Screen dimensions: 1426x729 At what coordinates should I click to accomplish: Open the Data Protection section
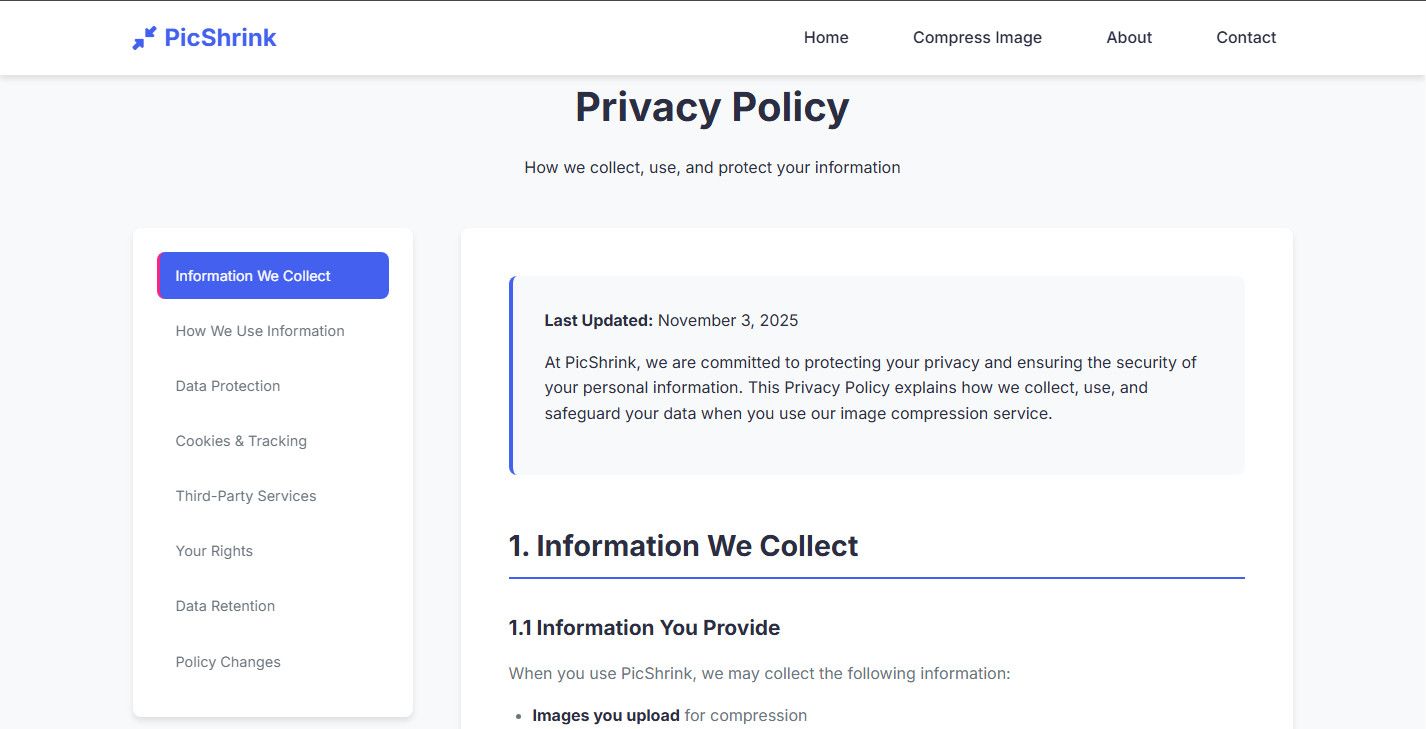[x=228, y=386]
